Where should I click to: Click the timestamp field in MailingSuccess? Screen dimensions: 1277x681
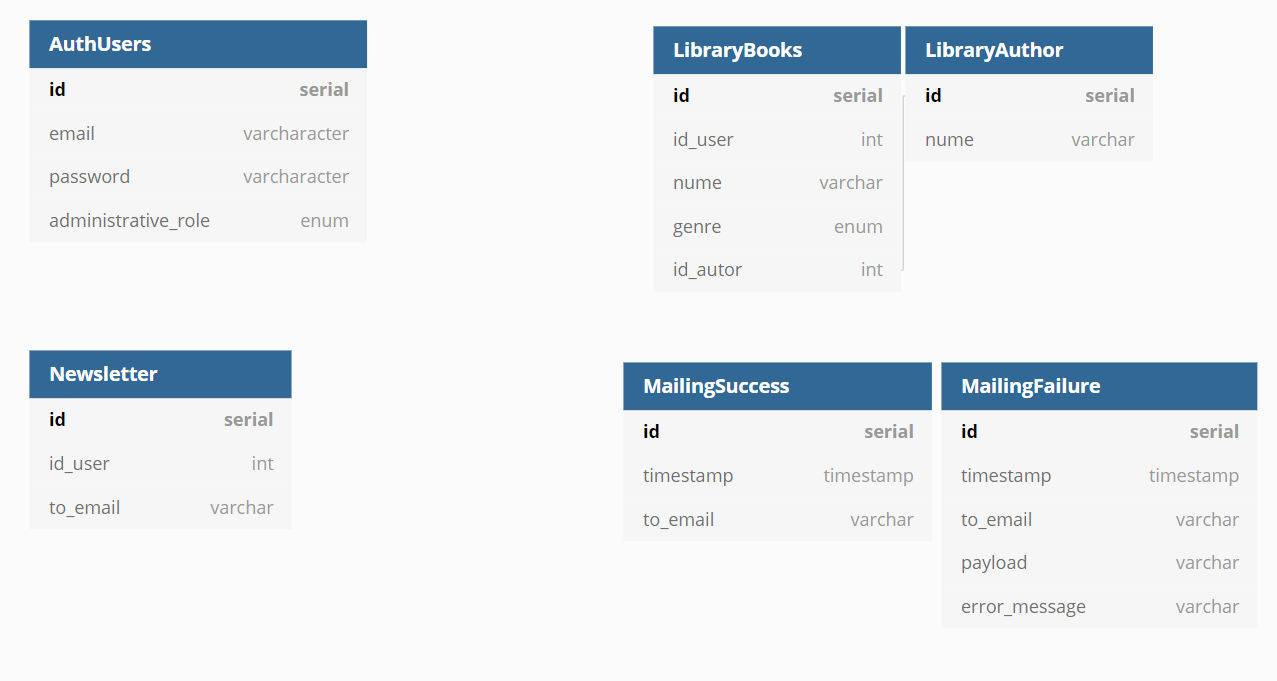[777, 475]
